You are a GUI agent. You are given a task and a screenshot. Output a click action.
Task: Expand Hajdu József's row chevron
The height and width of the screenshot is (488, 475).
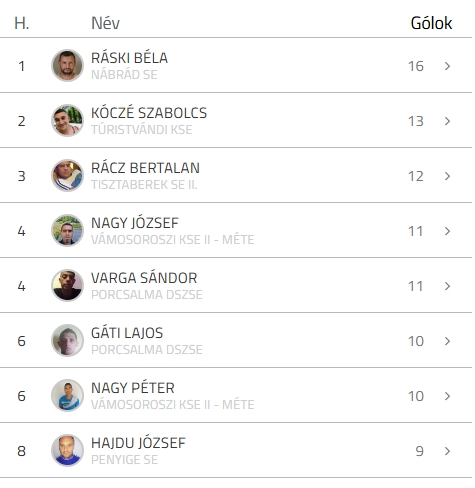click(447, 451)
